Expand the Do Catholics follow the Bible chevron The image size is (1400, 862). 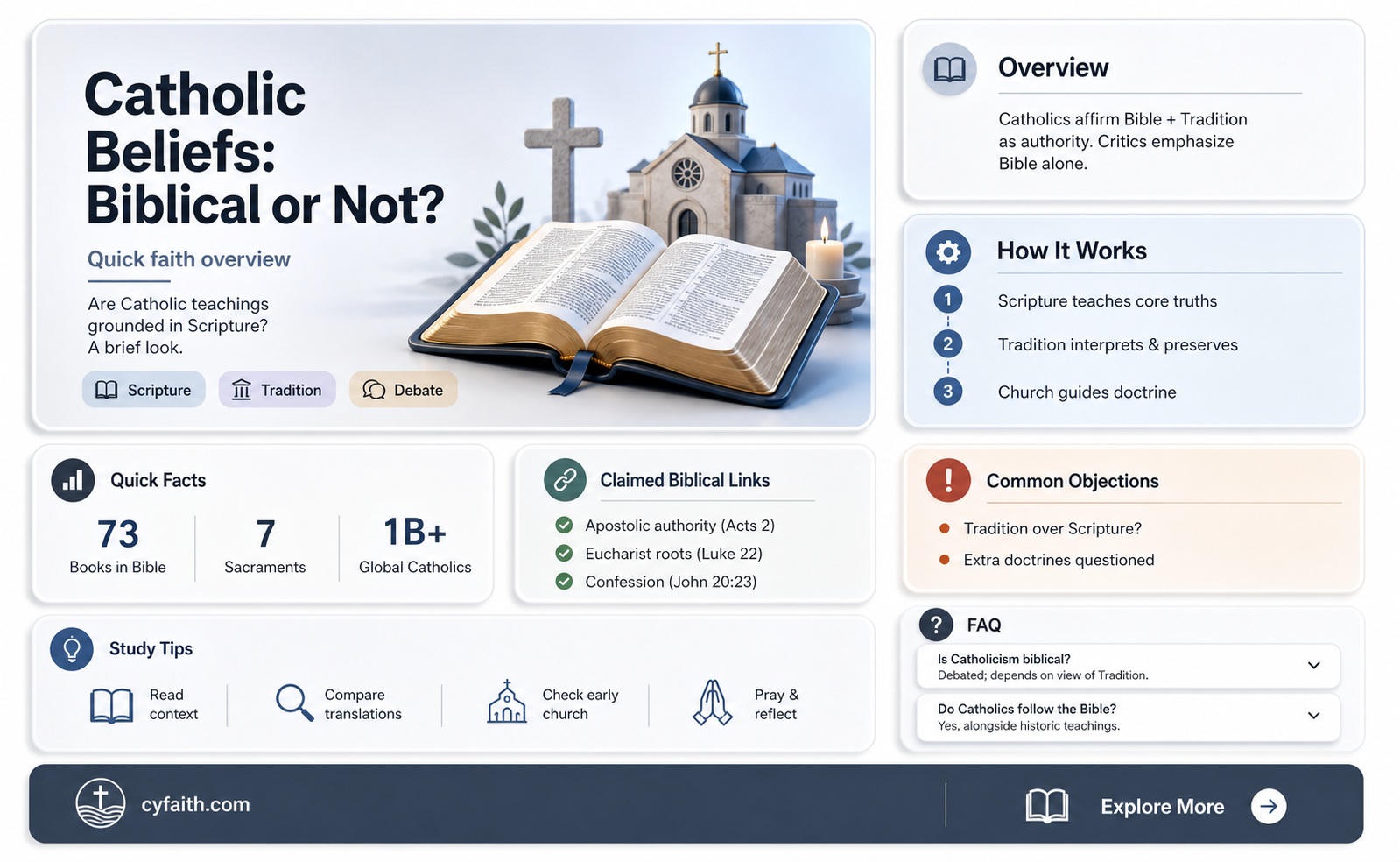(x=1314, y=715)
